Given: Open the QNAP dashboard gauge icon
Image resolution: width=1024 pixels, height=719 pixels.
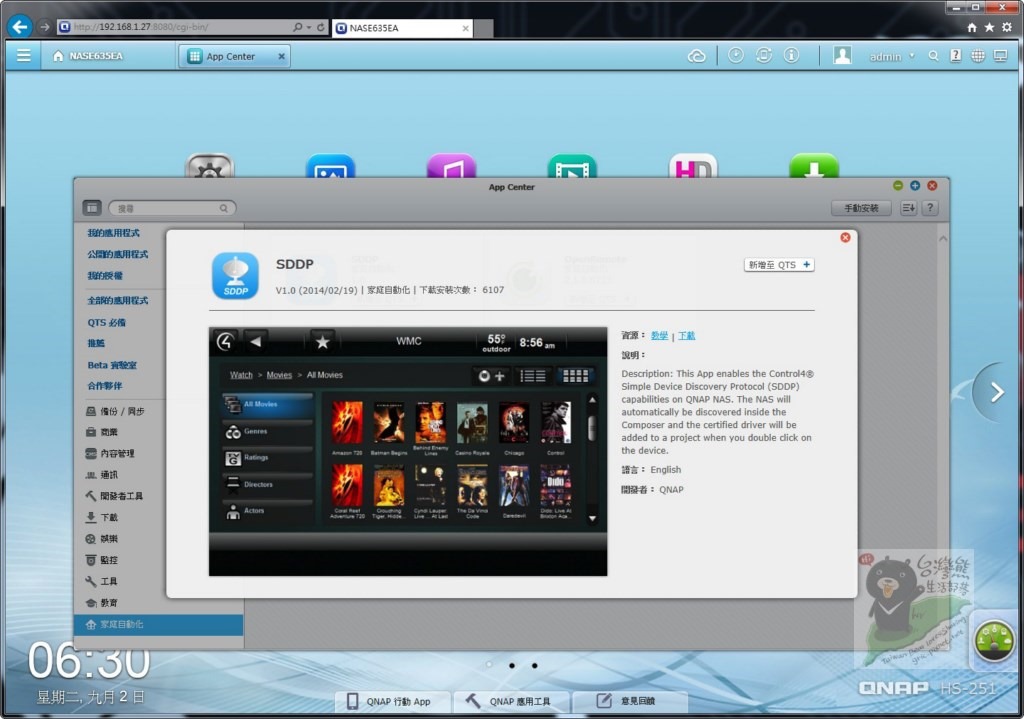Looking at the screenshot, I should tap(994, 642).
